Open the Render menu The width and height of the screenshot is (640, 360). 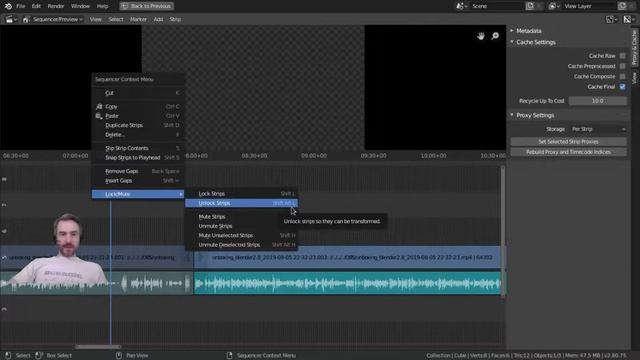click(x=56, y=6)
